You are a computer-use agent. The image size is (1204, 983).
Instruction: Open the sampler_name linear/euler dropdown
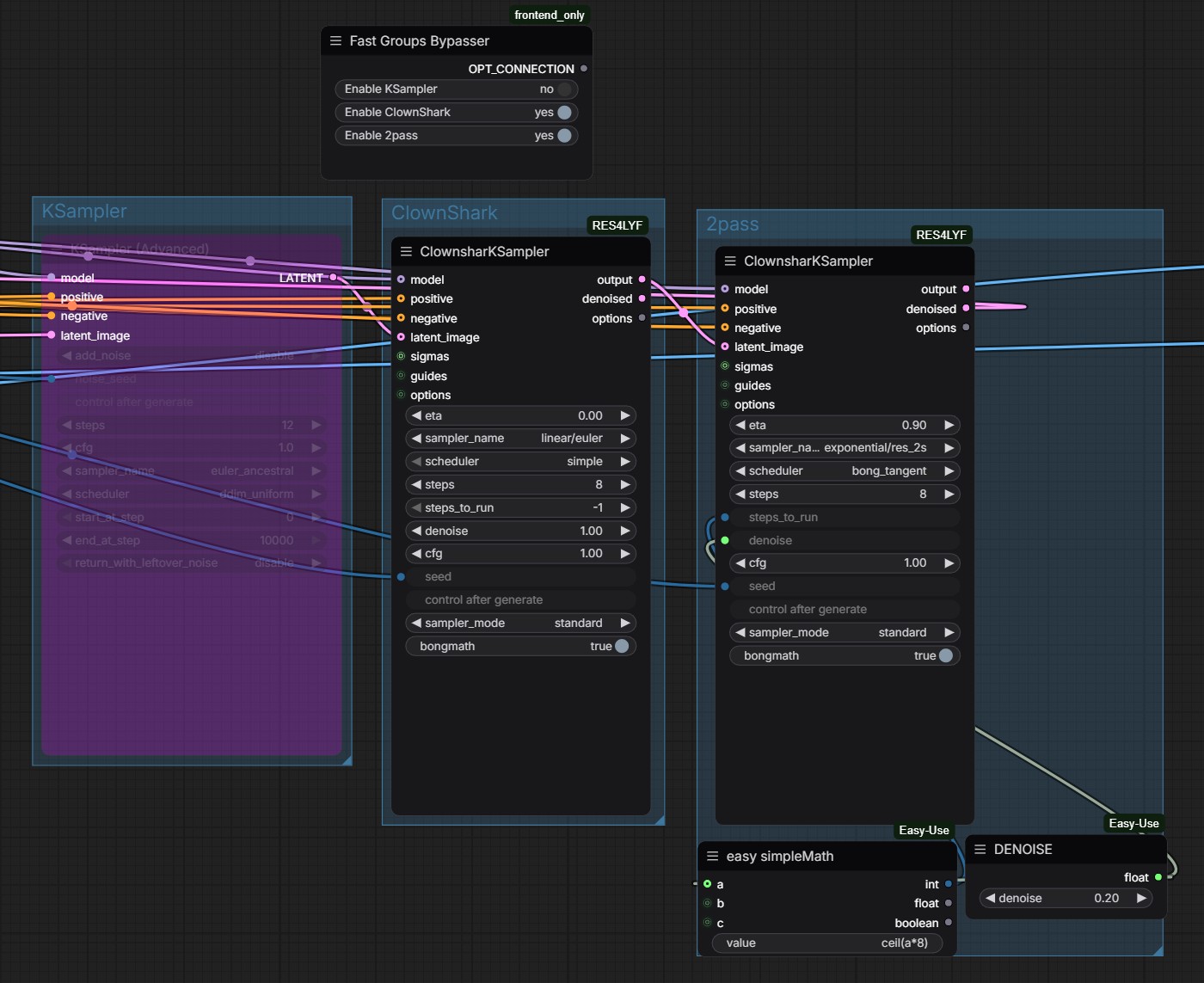point(521,439)
